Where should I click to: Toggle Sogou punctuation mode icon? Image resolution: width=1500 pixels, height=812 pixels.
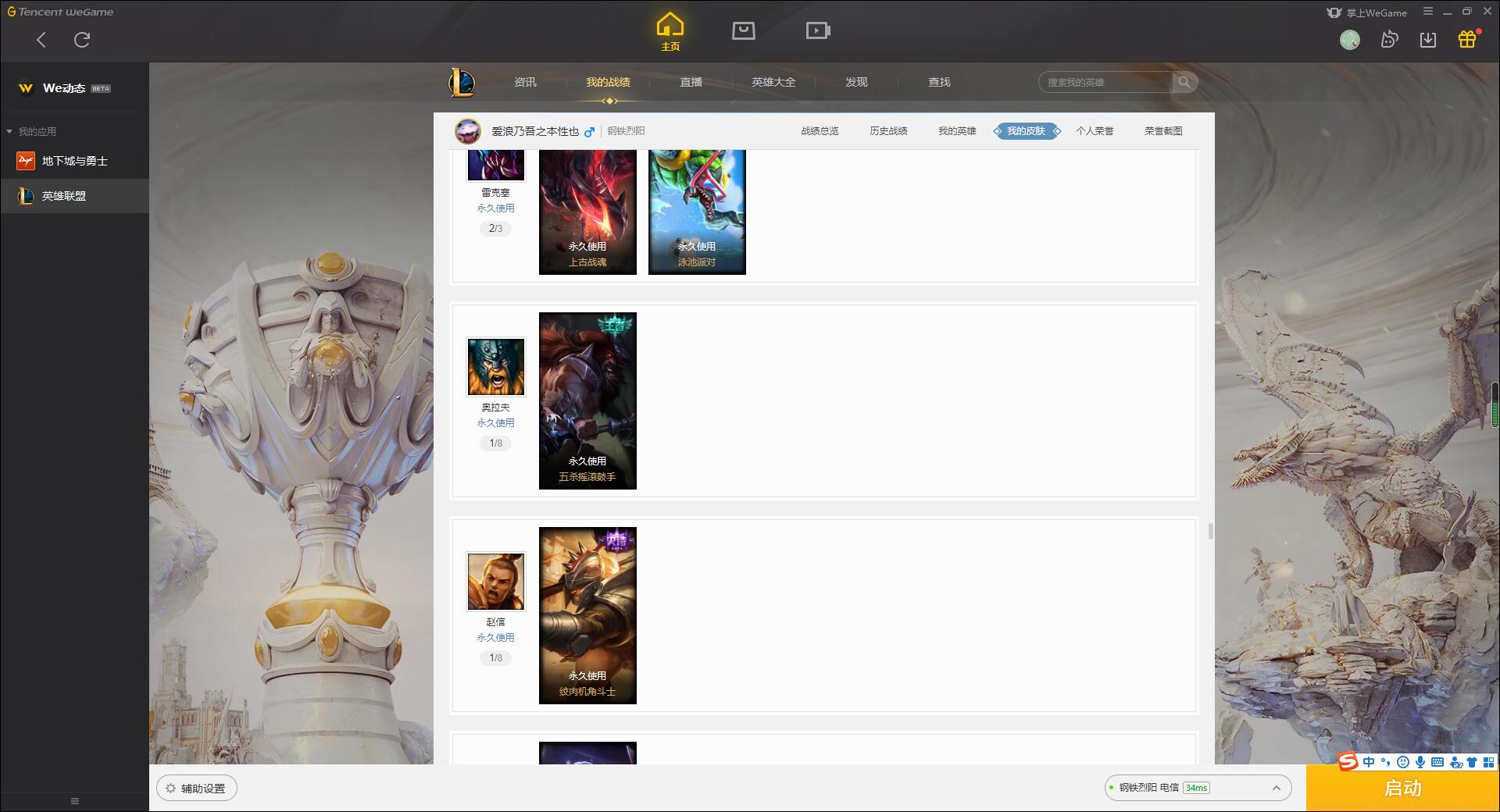coord(1386,762)
